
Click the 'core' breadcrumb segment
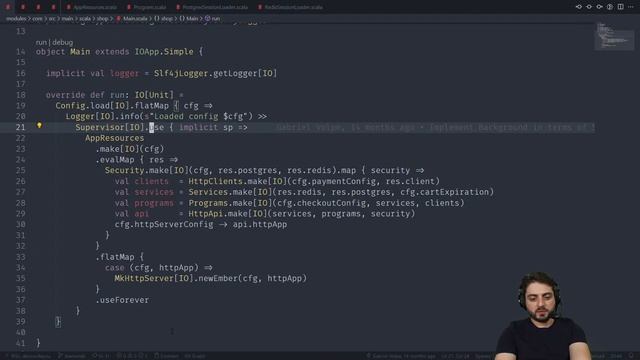pyautogui.click(x=37, y=18)
